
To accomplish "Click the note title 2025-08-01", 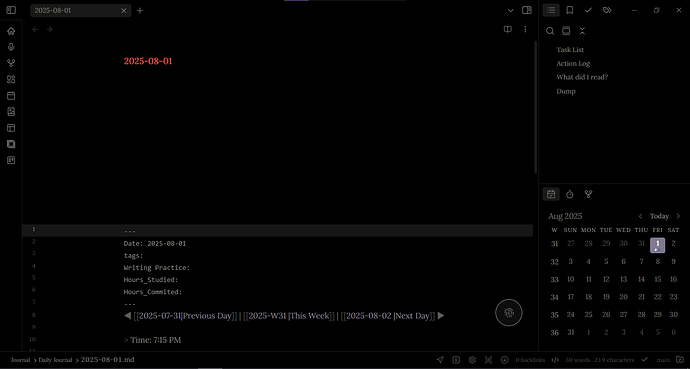I will tap(148, 61).
